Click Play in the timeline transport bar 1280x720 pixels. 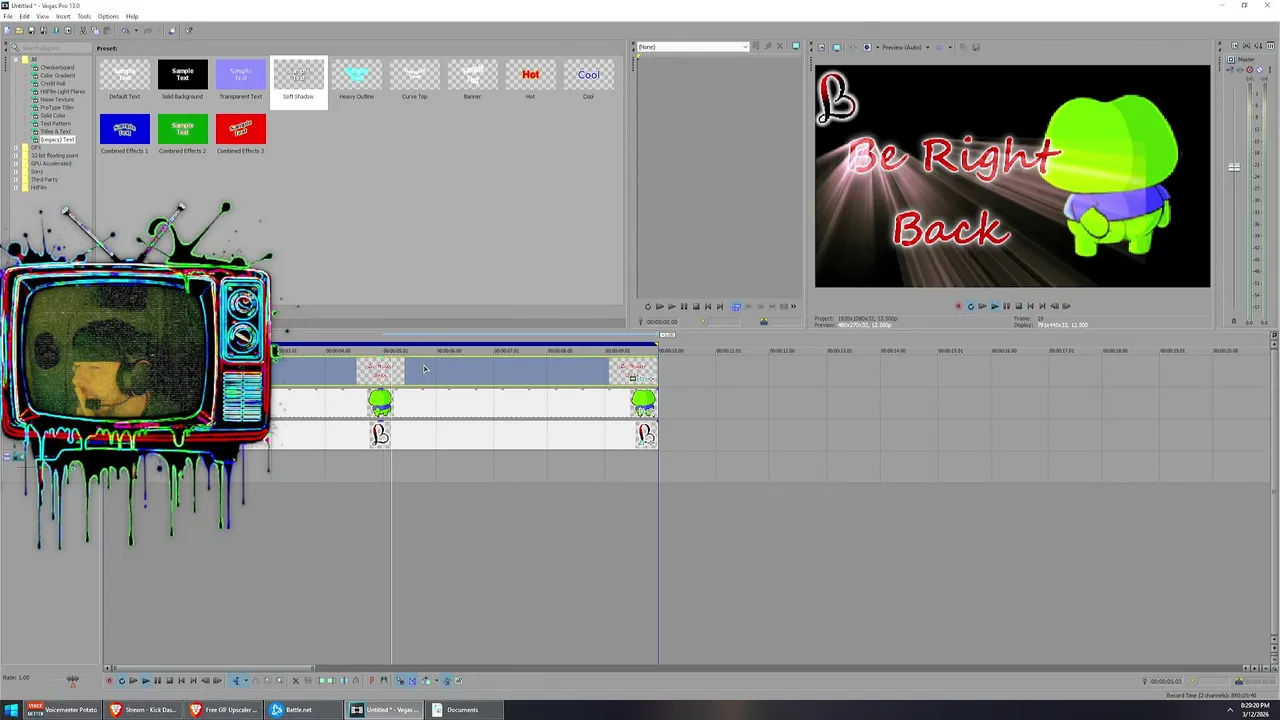coord(146,681)
